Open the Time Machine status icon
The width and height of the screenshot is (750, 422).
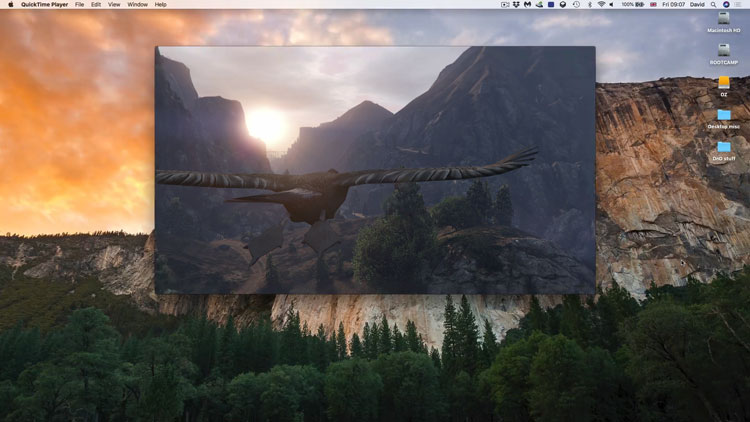(x=576, y=4)
